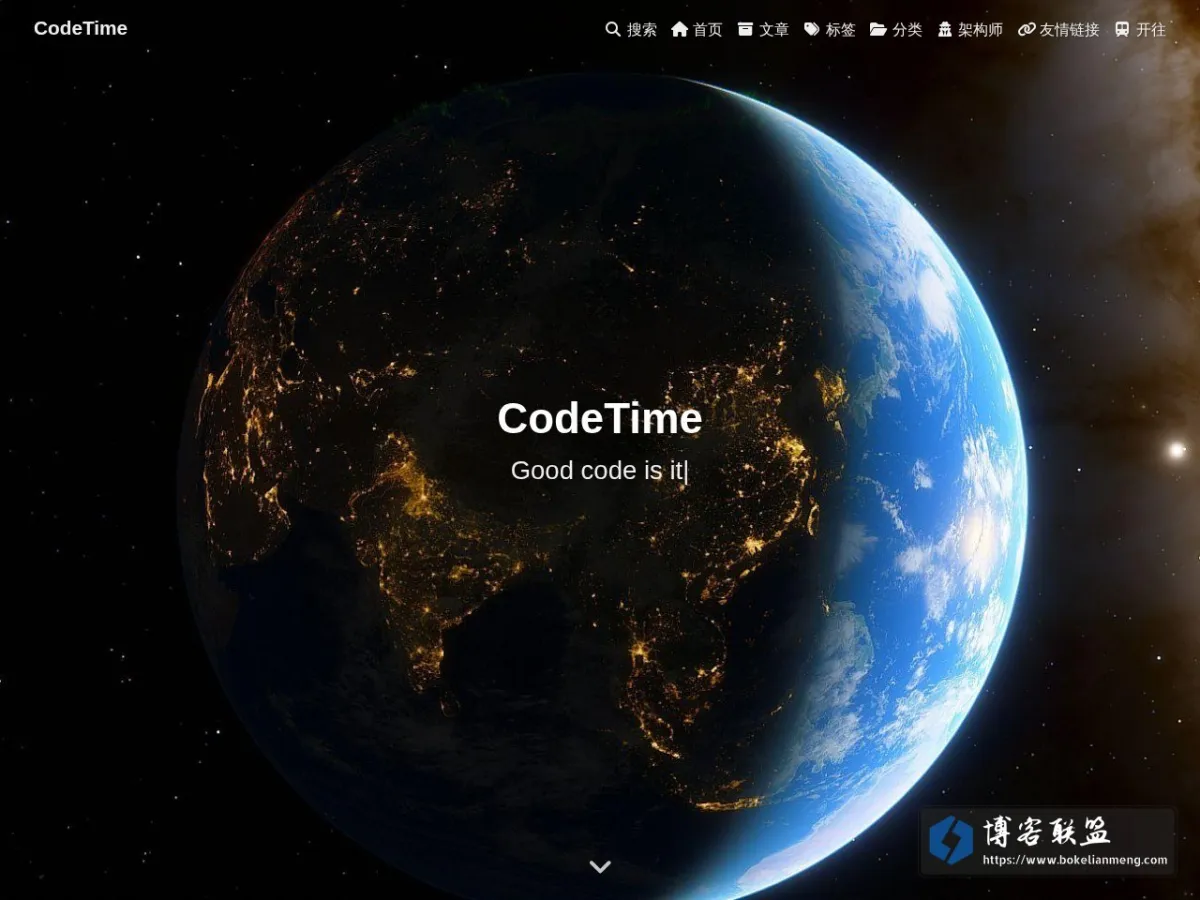The width and height of the screenshot is (1200, 900).
Task: Click the train icon beside 开往
Action: (1122, 29)
